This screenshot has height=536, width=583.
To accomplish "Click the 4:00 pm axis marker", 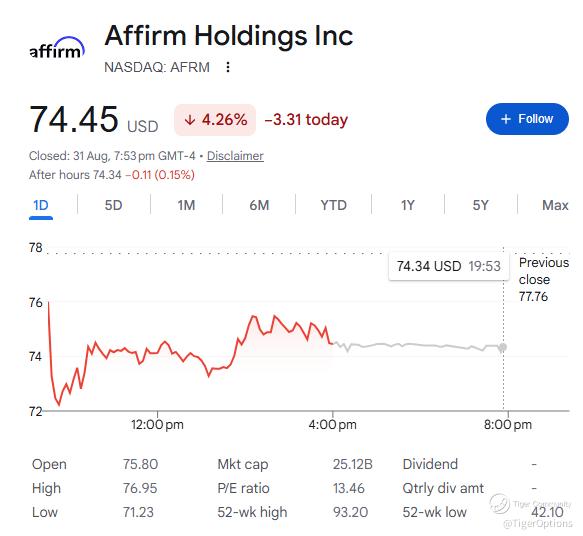I will (x=332, y=424).
